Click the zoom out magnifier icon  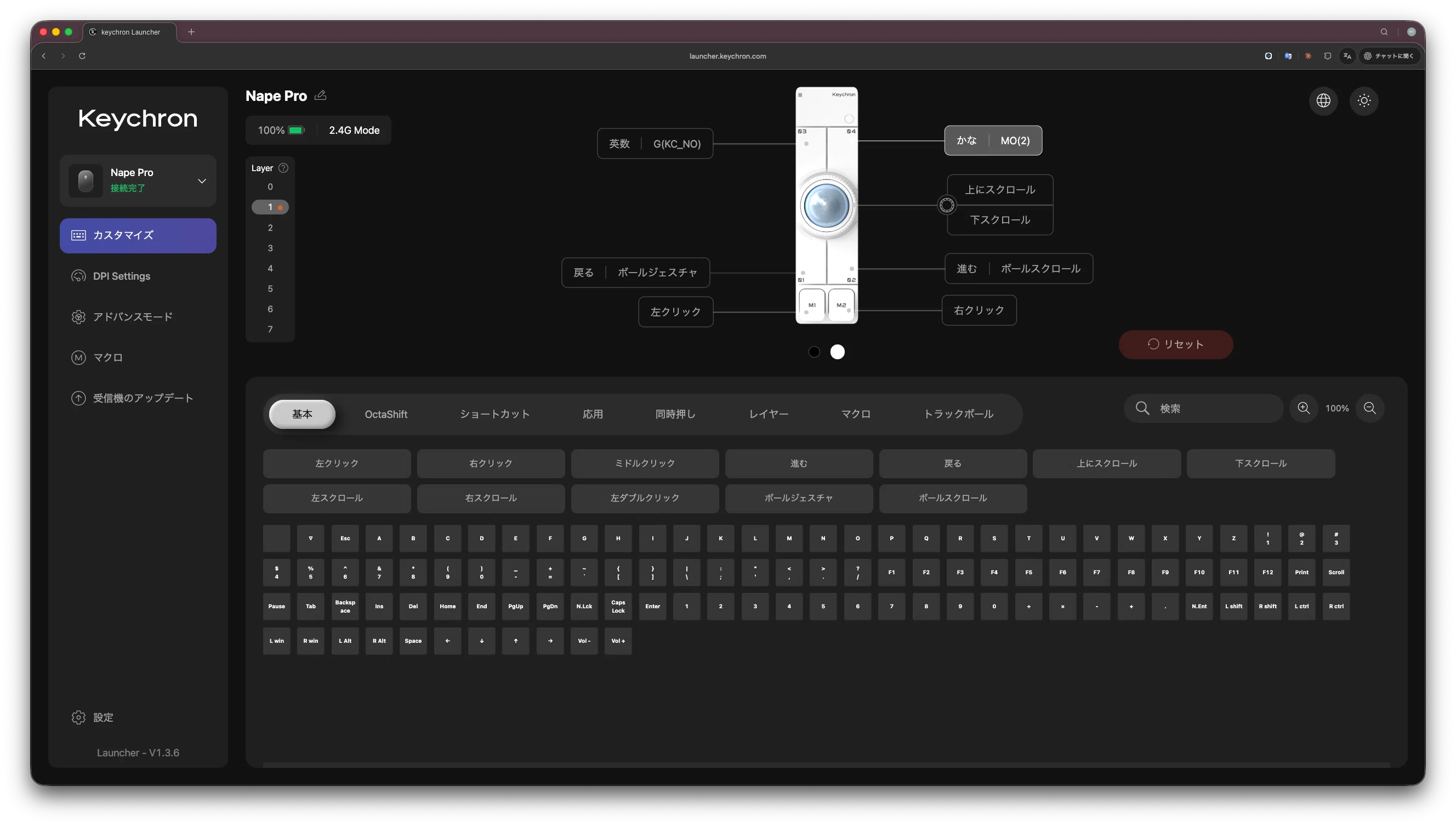pyautogui.click(x=1369, y=408)
